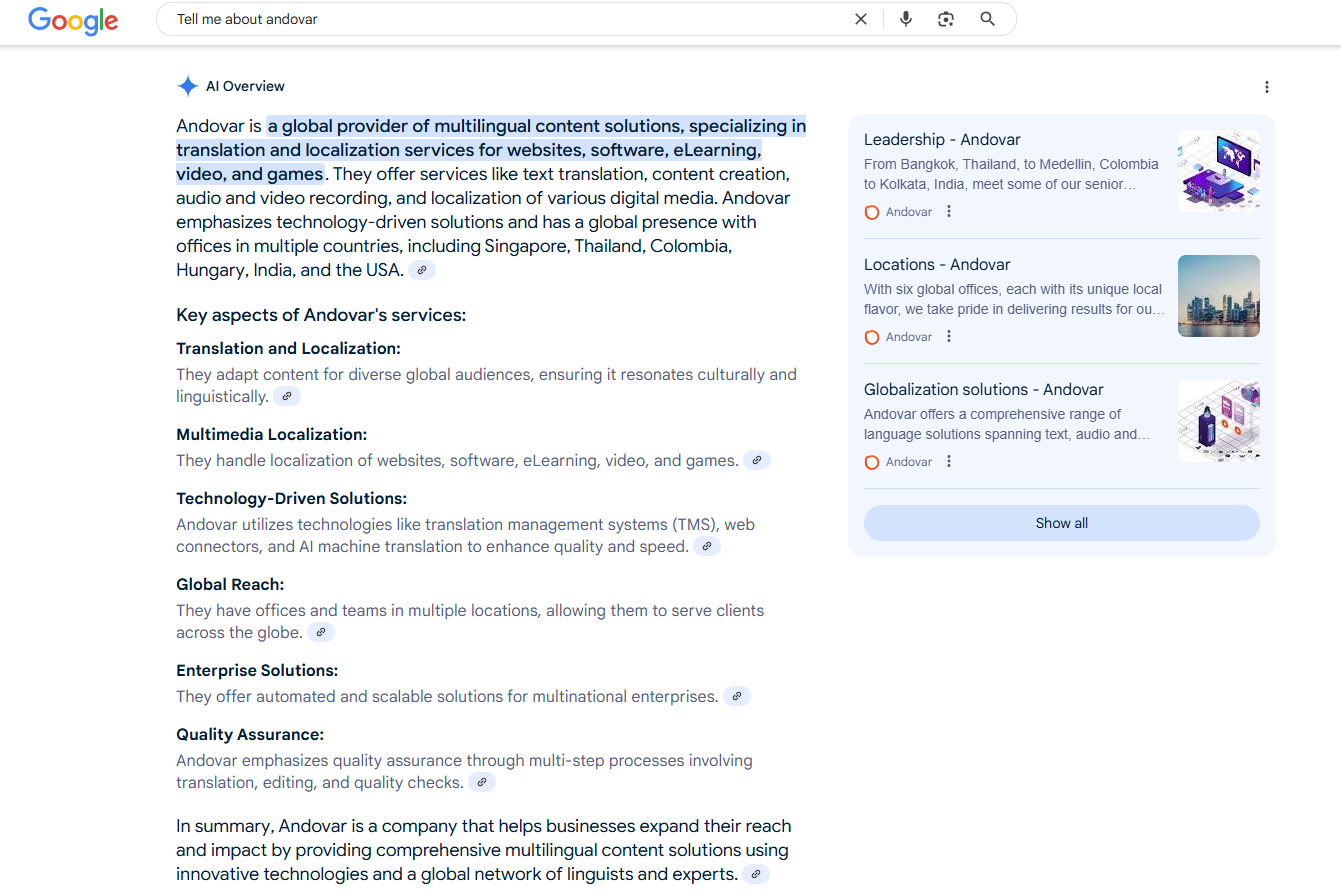This screenshot has width=1341, height=895.
Task: Open more options for Globalization solutions source
Action: click(949, 462)
